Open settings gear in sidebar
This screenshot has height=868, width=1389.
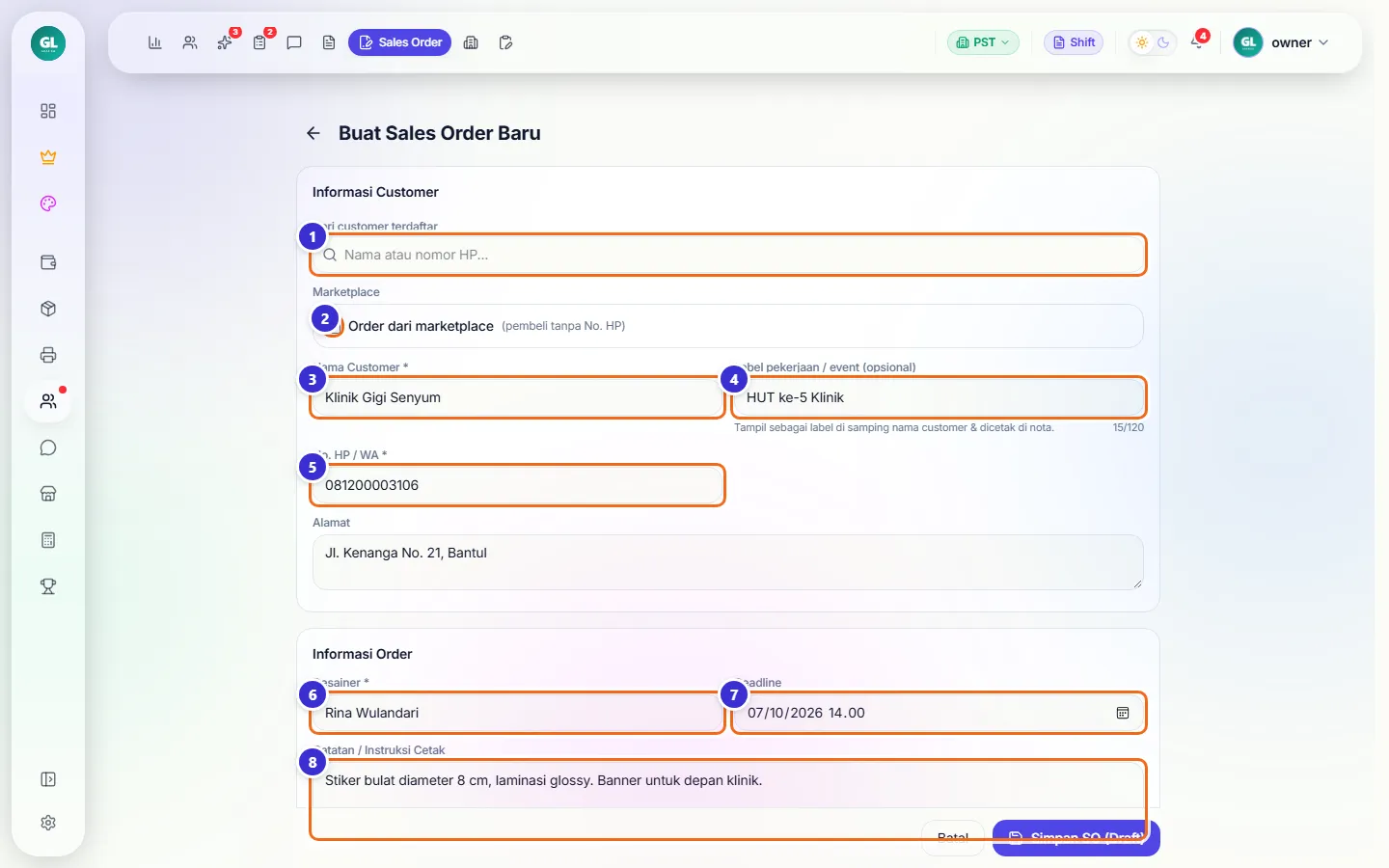click(x=48, y=823)
